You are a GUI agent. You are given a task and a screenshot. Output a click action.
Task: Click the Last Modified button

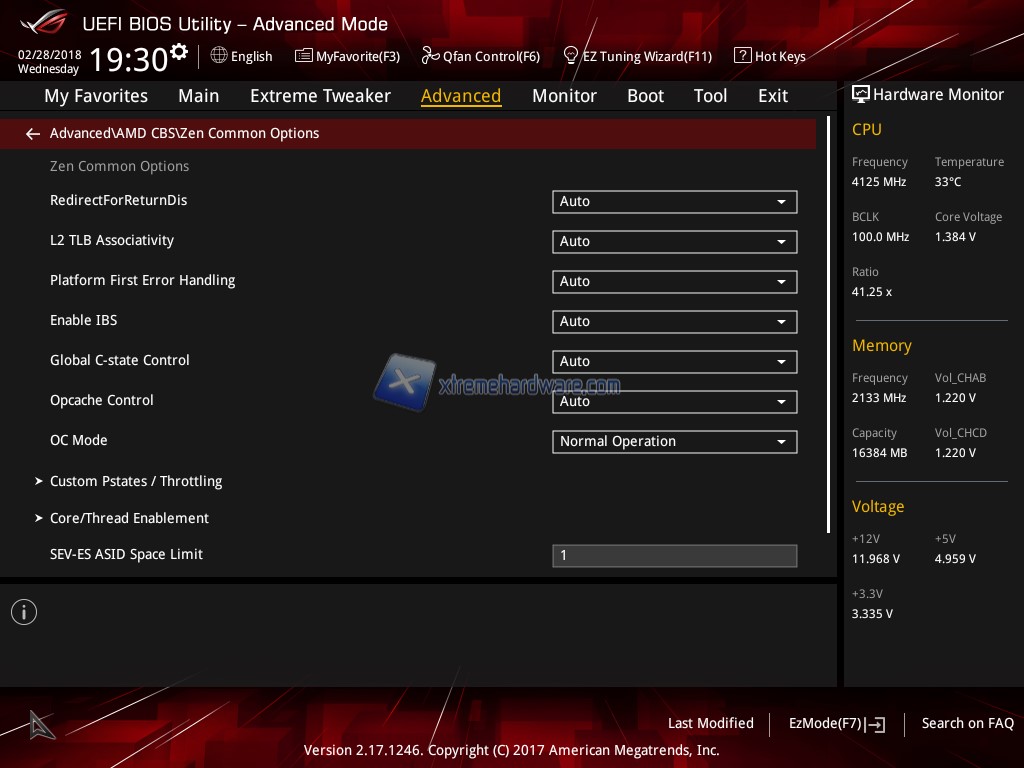(710, 723)
